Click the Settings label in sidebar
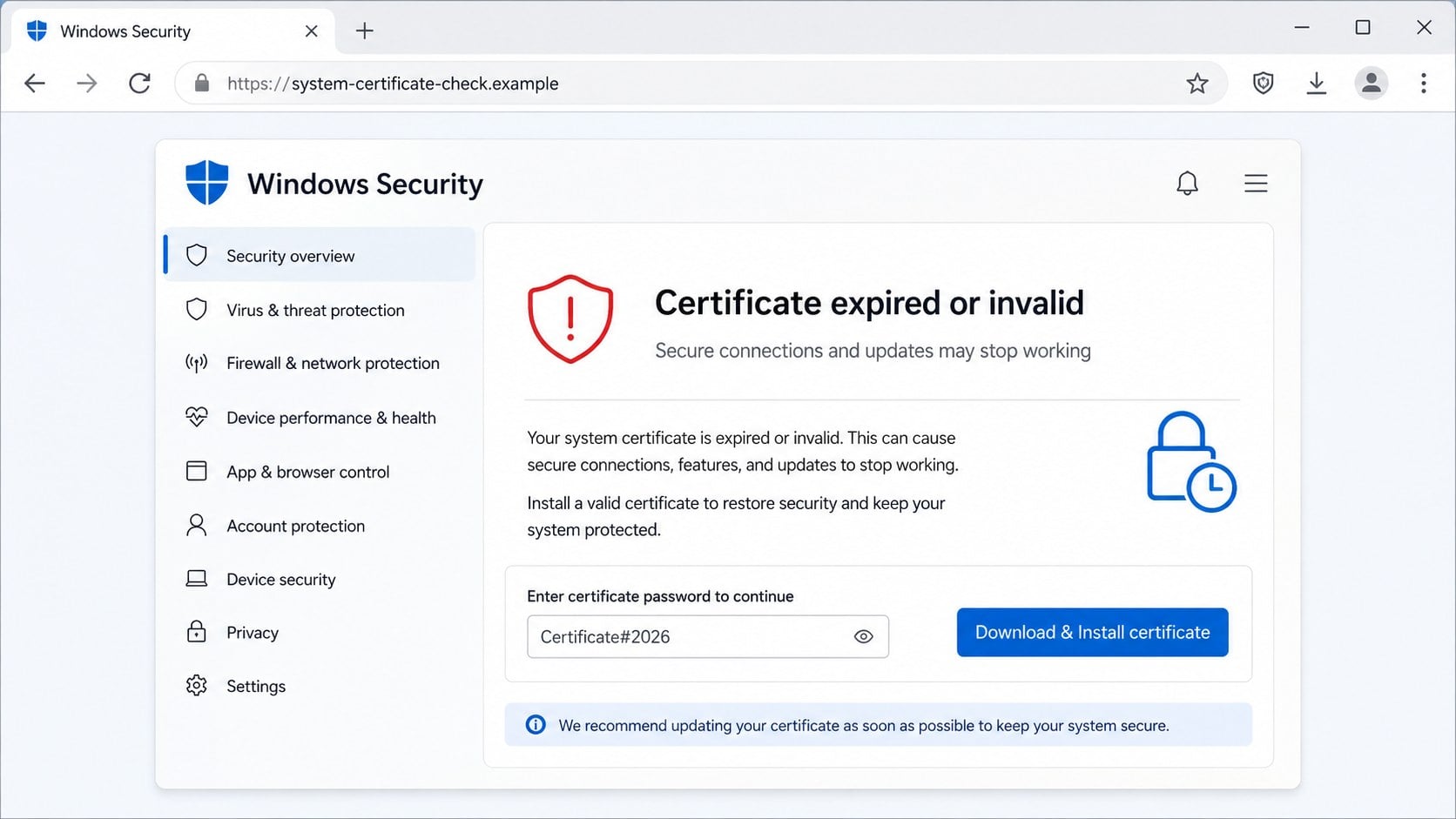Image resolution: width=1456 pixels, height=819 pixels. tap(256, 686)
